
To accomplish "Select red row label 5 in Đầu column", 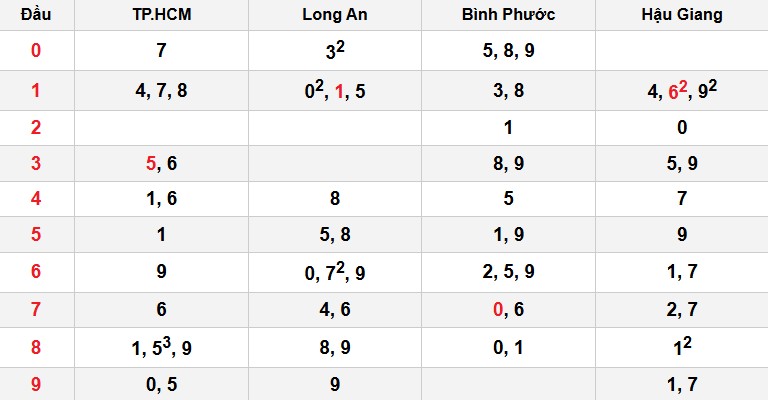I will coord(36,235).
